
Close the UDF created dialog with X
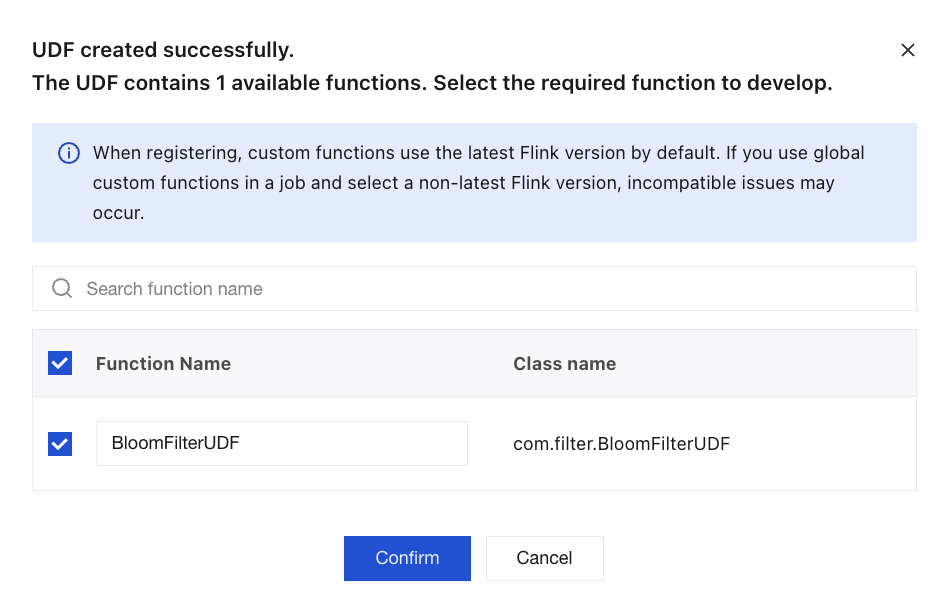point(907,50)
